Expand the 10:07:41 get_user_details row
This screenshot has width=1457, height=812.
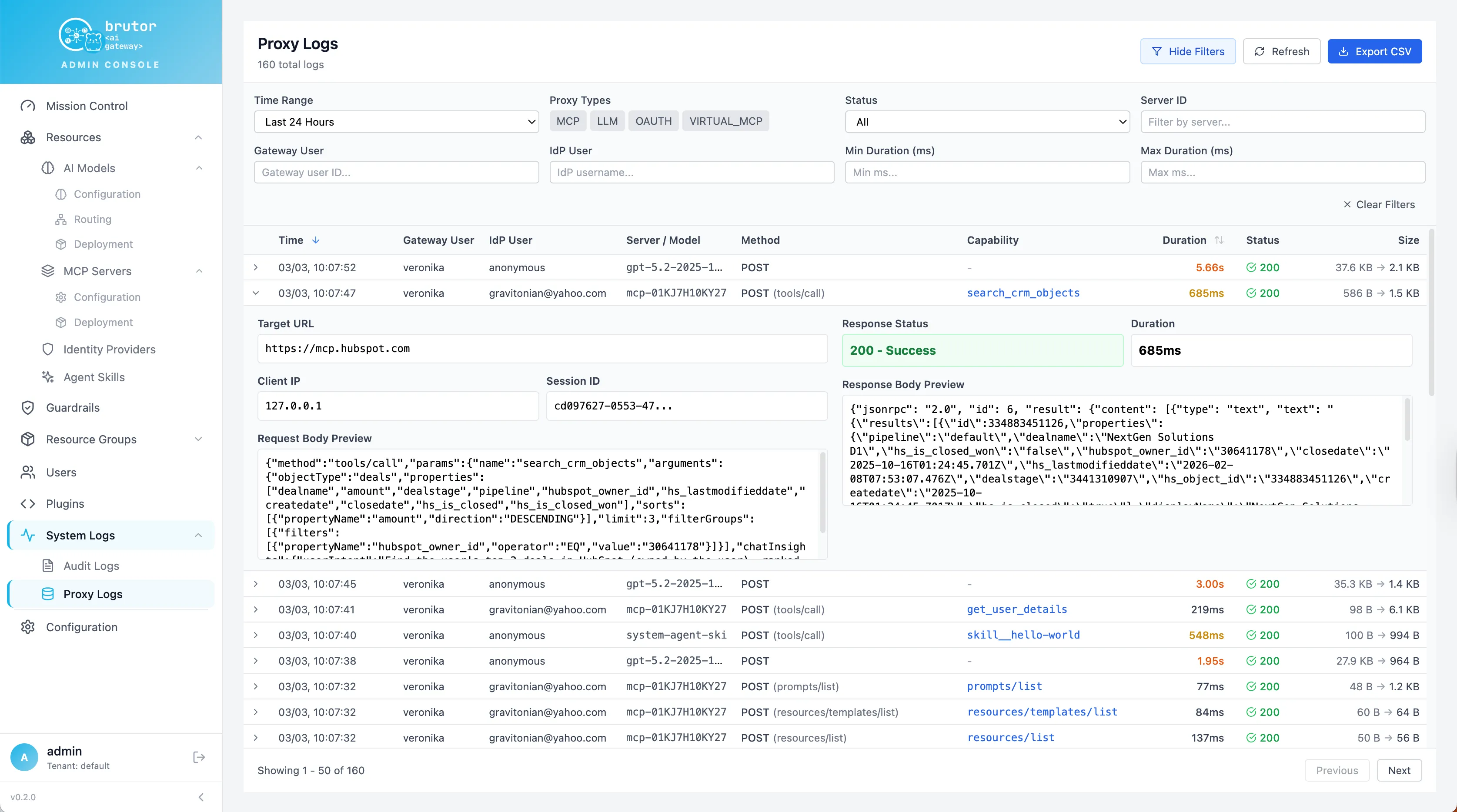(x=256, y=609)
